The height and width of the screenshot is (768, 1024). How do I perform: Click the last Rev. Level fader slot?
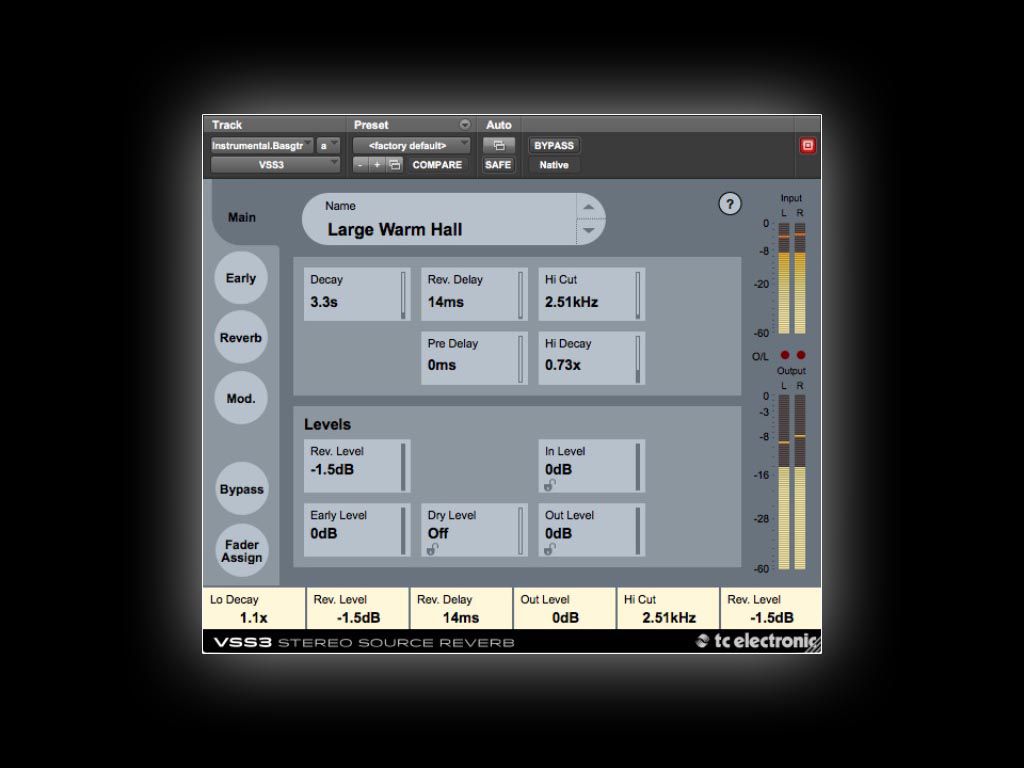(771, 608)
